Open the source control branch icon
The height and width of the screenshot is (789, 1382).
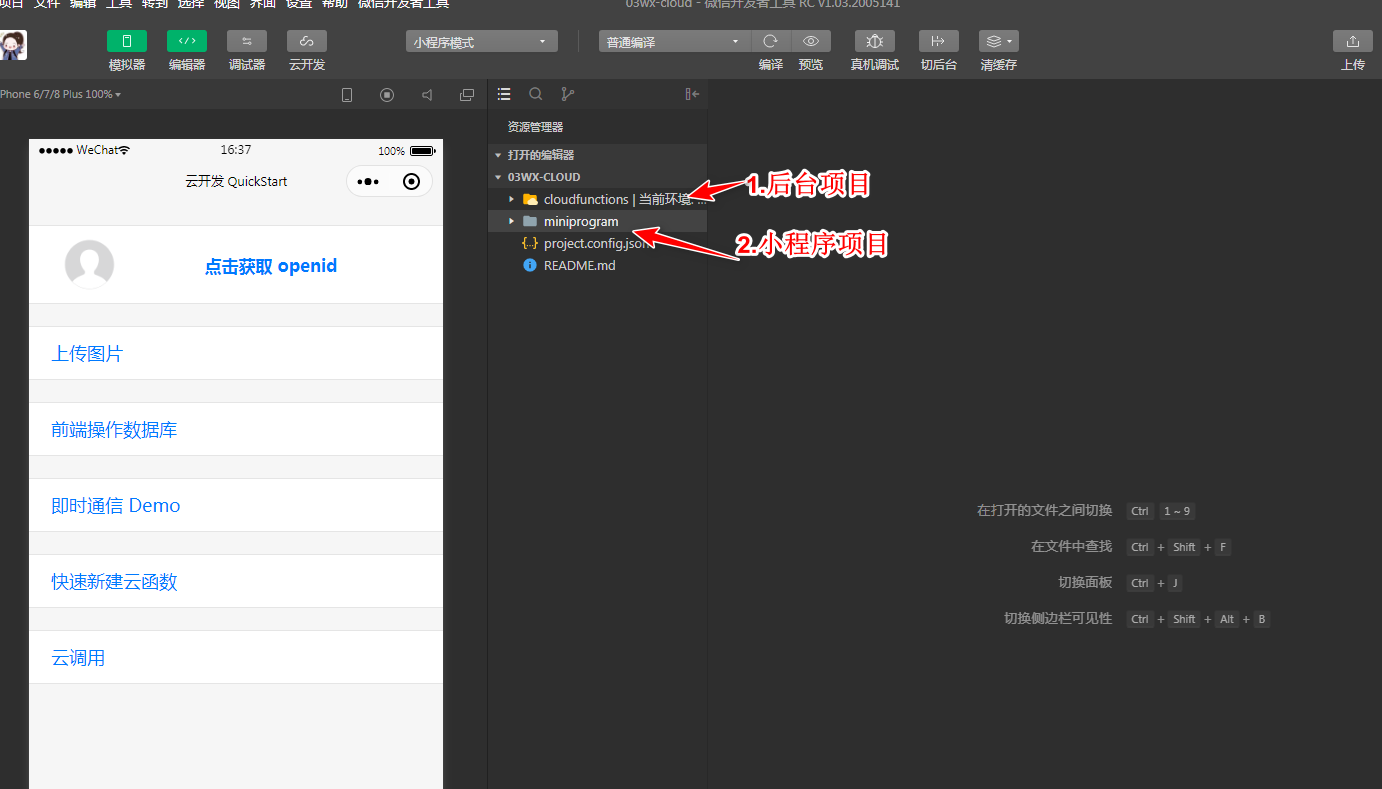568,94
